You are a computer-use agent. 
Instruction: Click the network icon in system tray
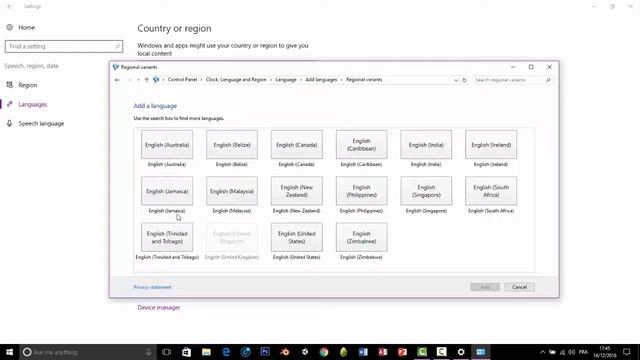pos(562,352)
